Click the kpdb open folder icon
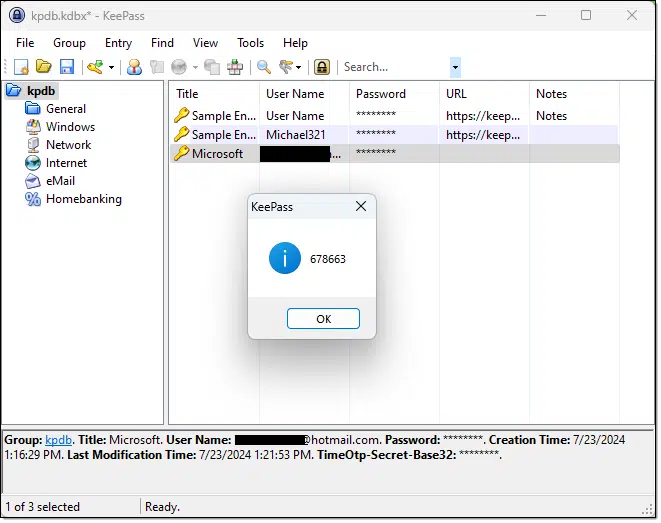Screen dimensions: 661x523 point(13,91)
